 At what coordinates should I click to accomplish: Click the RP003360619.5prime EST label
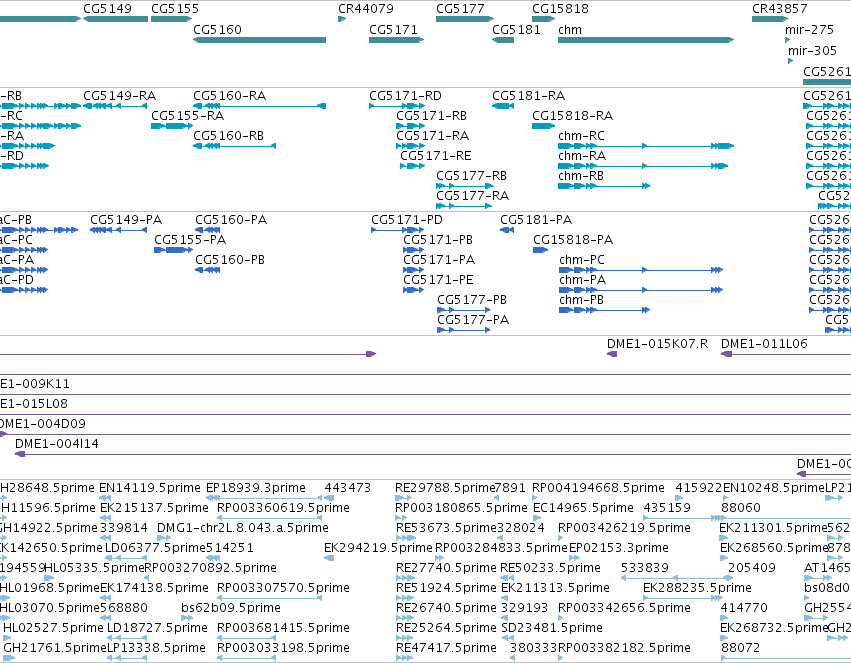tap(283, 508)
